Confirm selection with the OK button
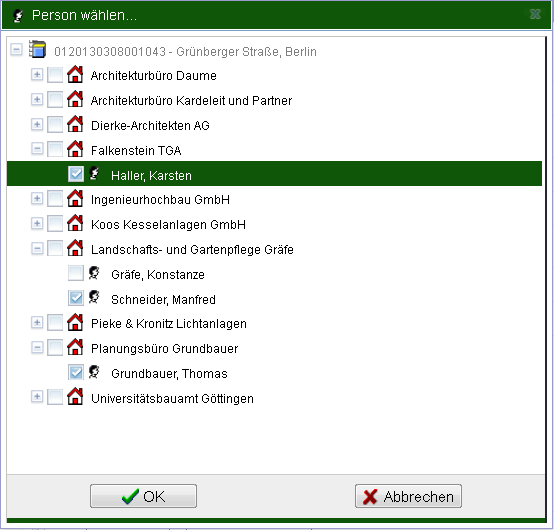The width and height of the screenshot is (554, 530). click(x=143, y=496)
